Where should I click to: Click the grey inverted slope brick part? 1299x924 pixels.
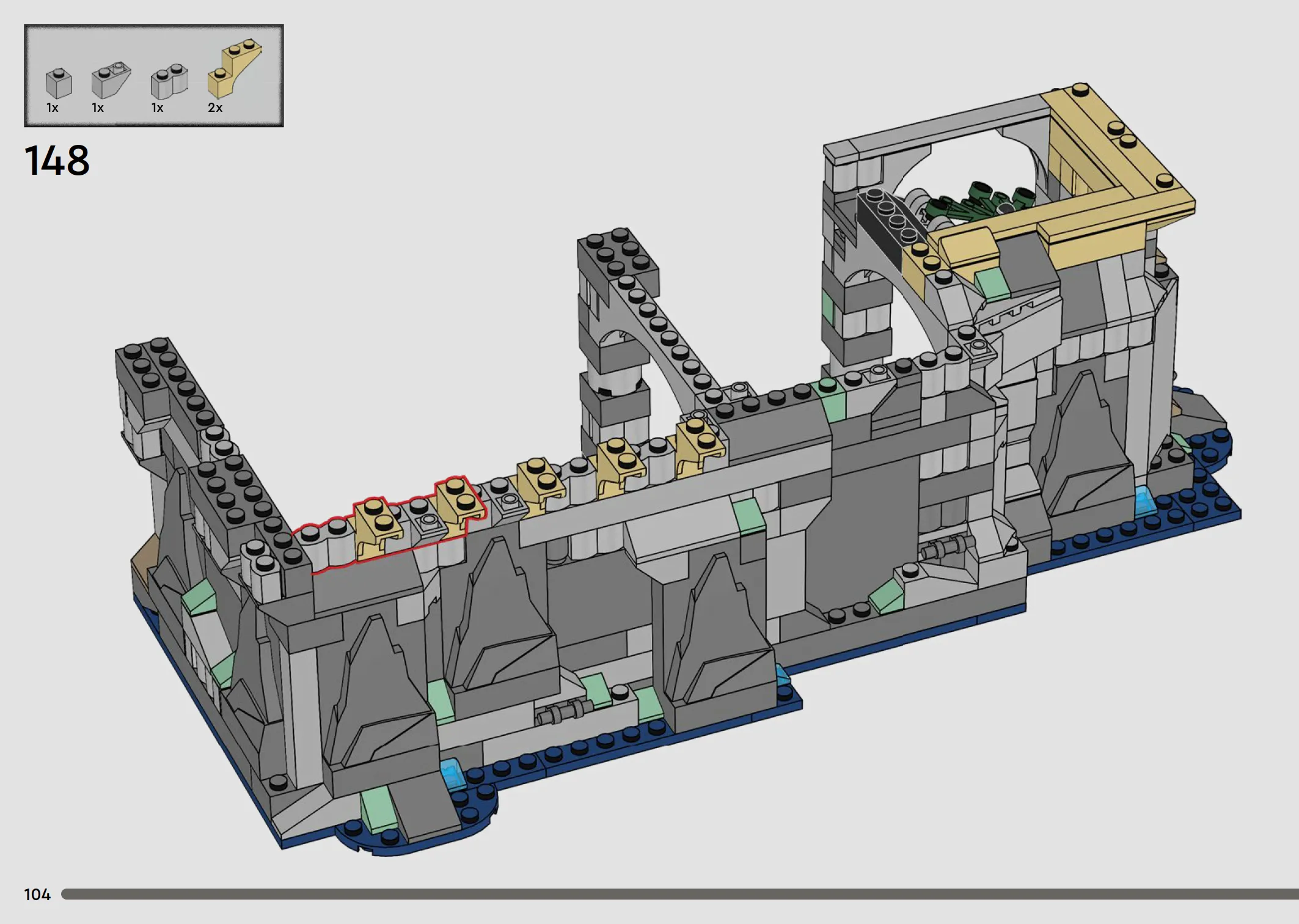tap(111, 80)
